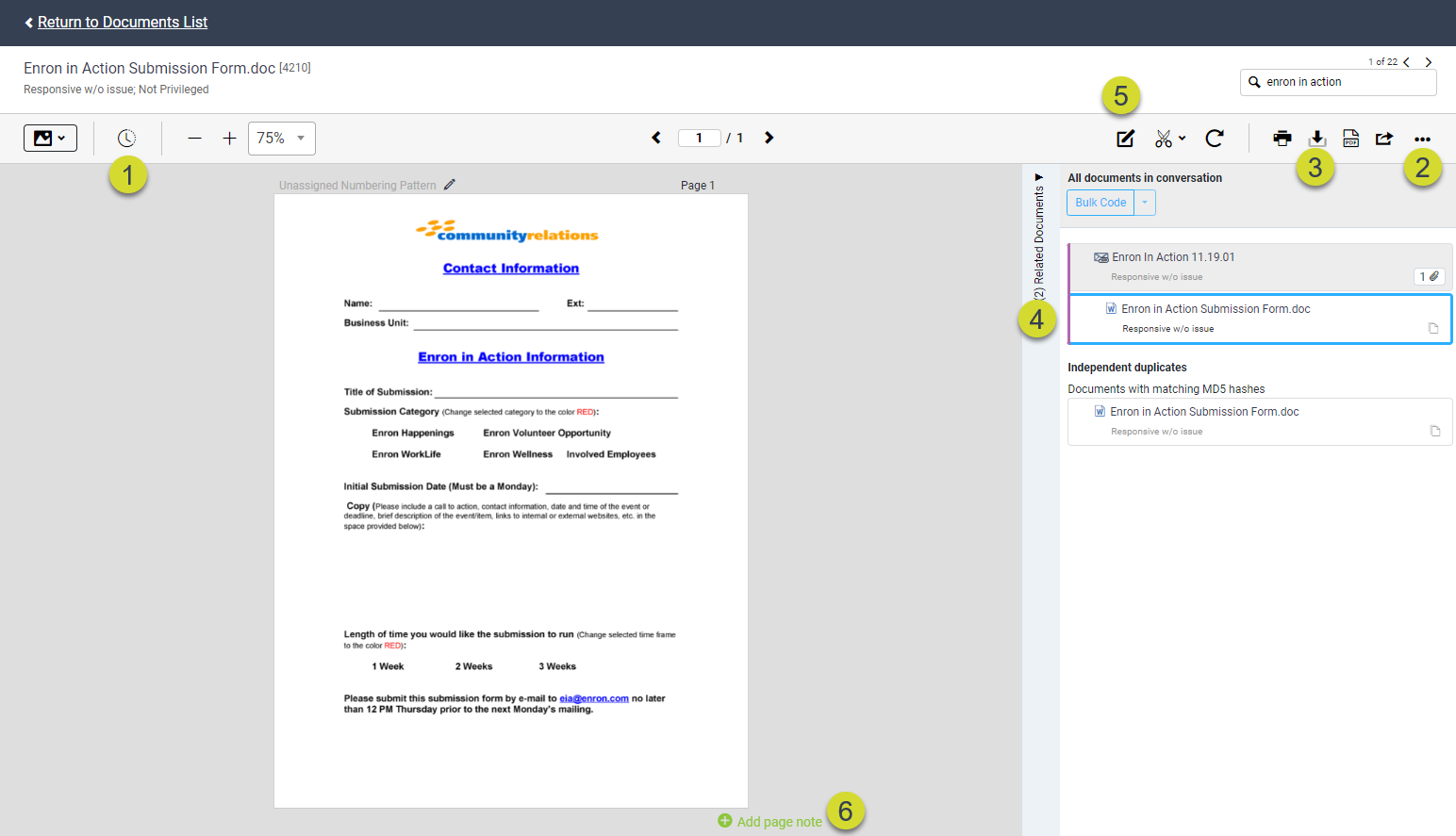Viewport: 1456px width, 836px height.
Task: Click the document title Enron in Action Submission Form.doc
Action: (x=150, y=68)
